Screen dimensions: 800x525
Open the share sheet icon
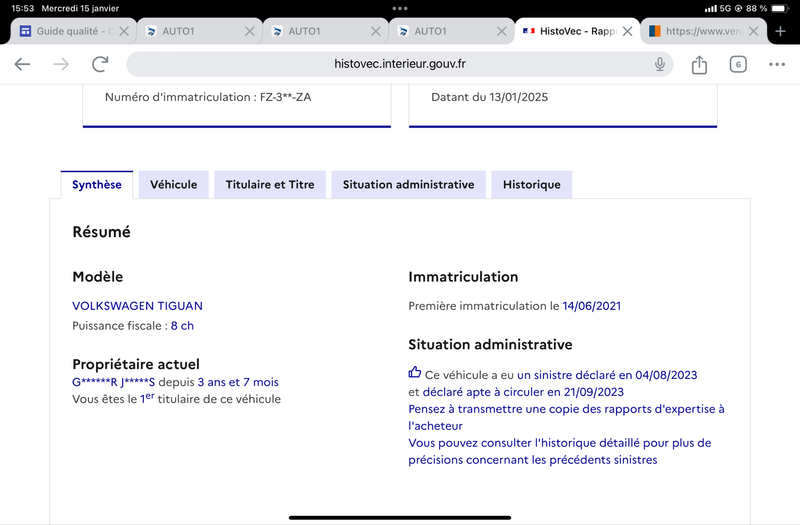point(699,65)
